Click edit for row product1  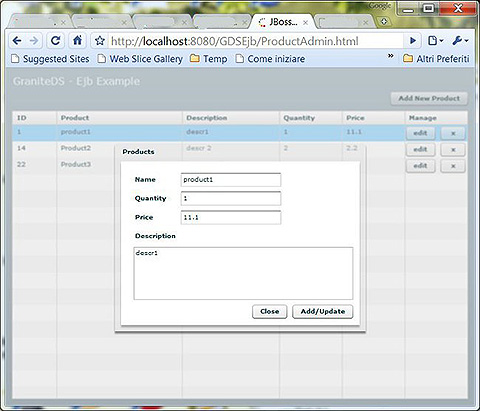point(420,133)
